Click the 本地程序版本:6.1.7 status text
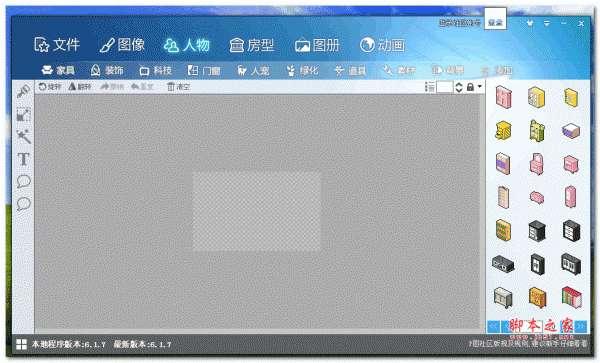Image resolution: width=600 pixels, height=363 pixels. pyautogui.click(x=68, y=344)
